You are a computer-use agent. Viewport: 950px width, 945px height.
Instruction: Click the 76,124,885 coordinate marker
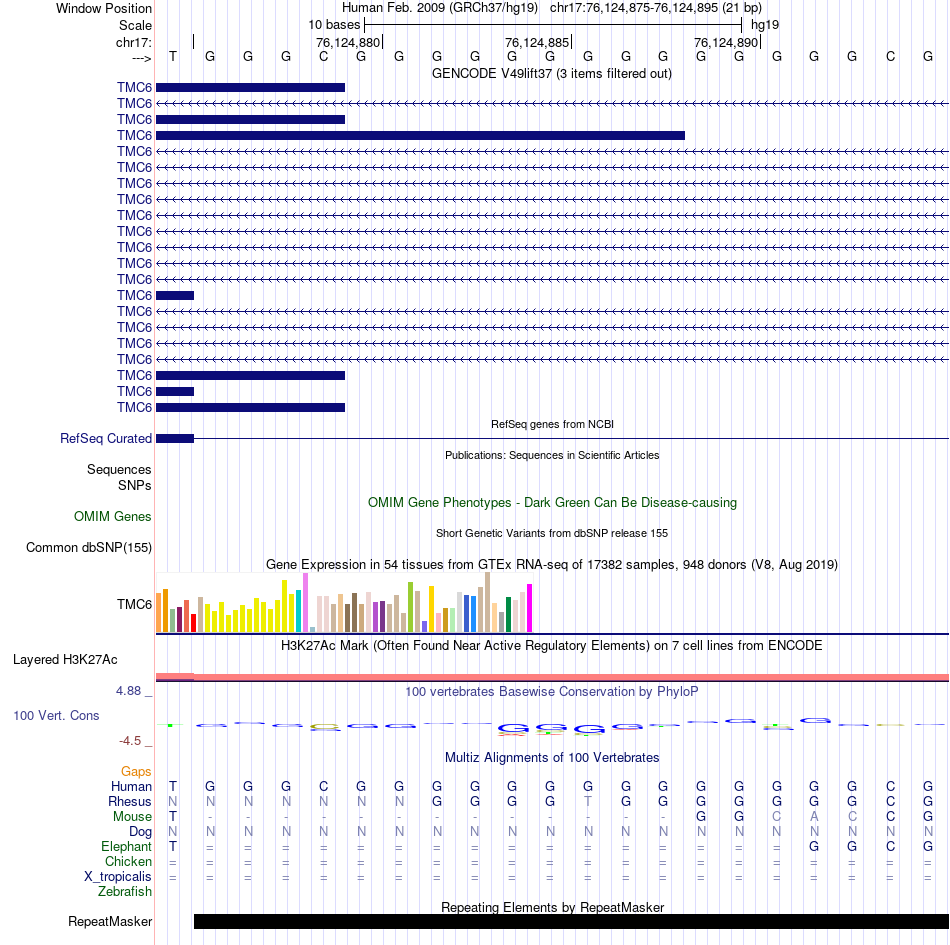click(537, 42)
